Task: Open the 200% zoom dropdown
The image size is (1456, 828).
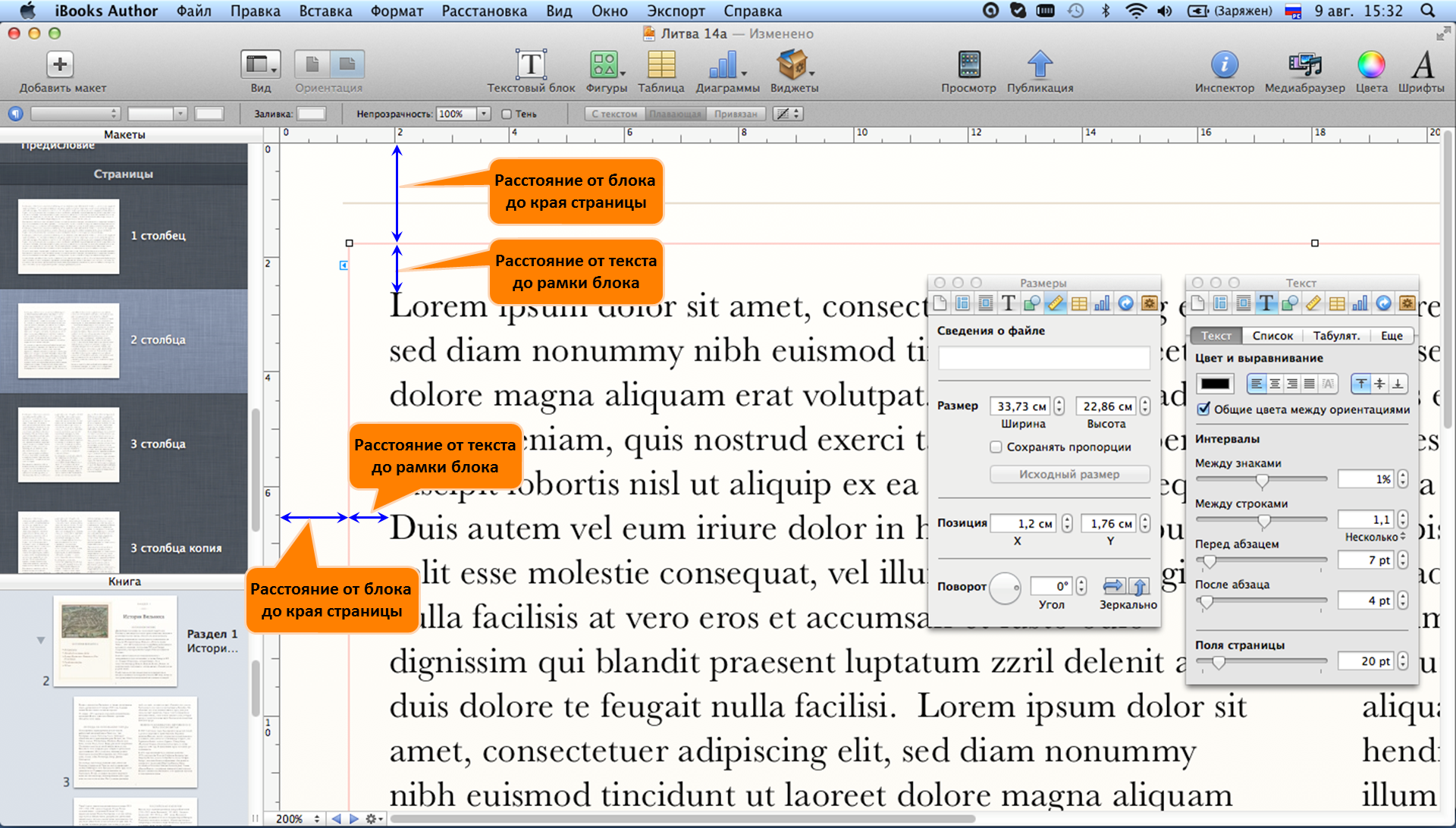Action: [x=297, y=819]
